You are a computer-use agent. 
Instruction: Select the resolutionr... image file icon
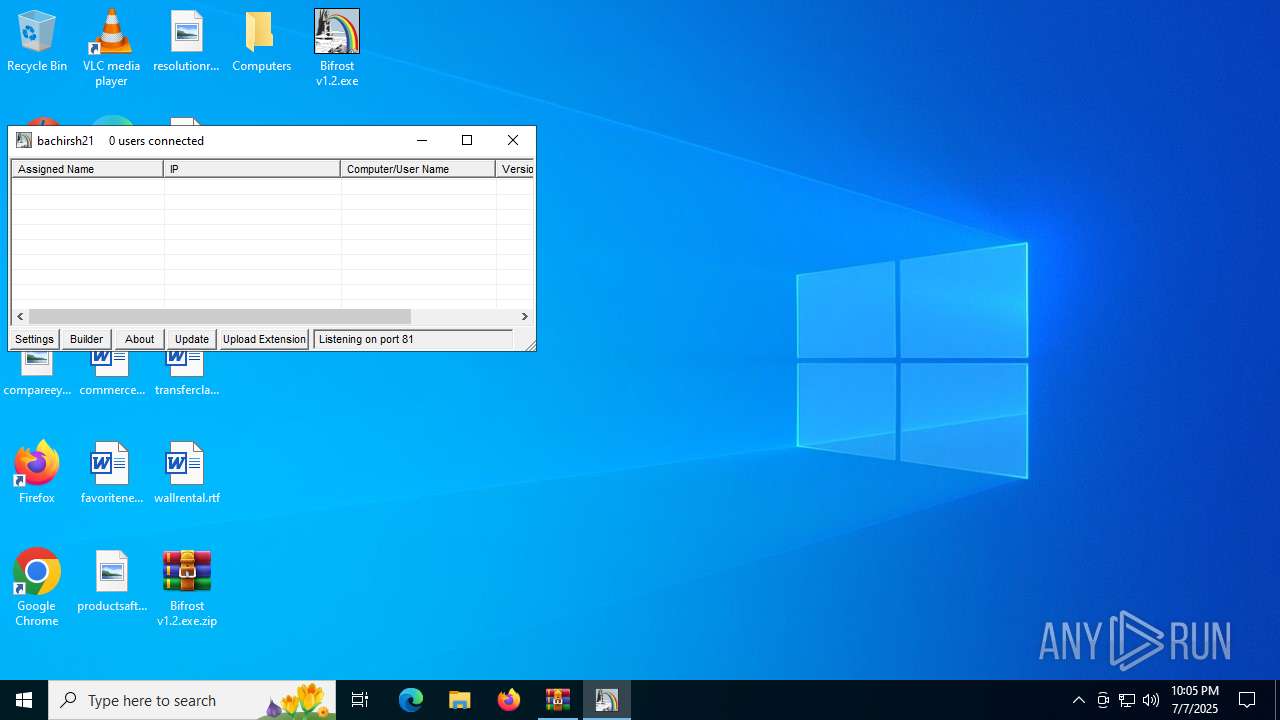point(186,42)
